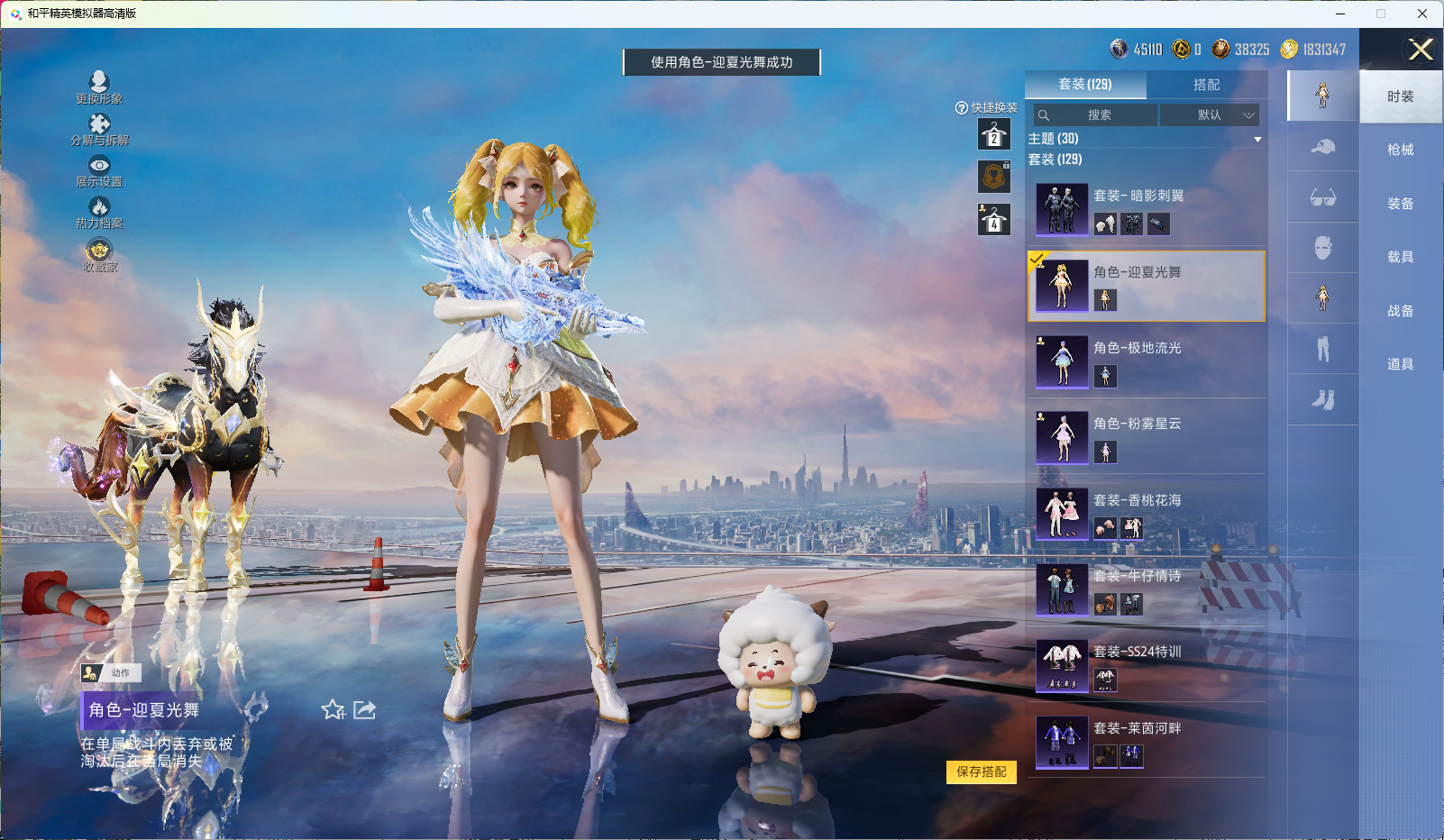Click the 快捷换装 help question mark
Image resolution: width=1444 pixels, height=840 pixels.
click(962, 108)
